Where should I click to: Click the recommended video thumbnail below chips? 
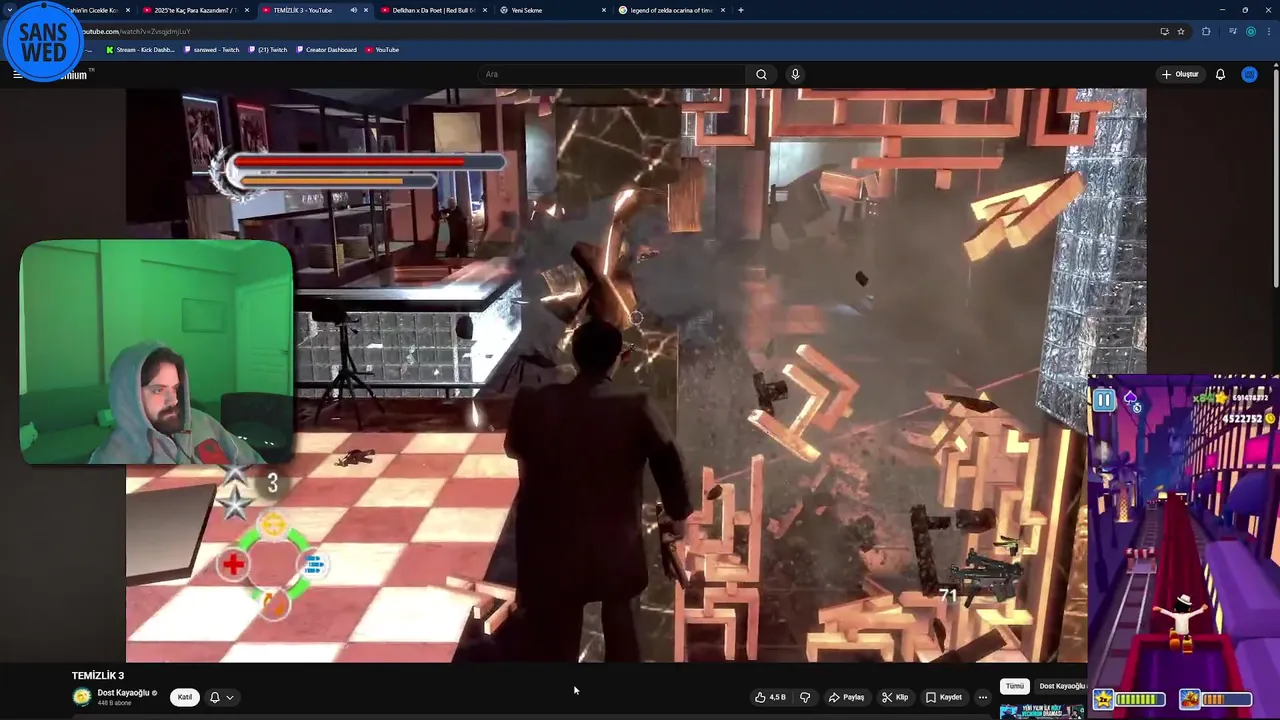pyautogui.click(x=1041, y=711)
